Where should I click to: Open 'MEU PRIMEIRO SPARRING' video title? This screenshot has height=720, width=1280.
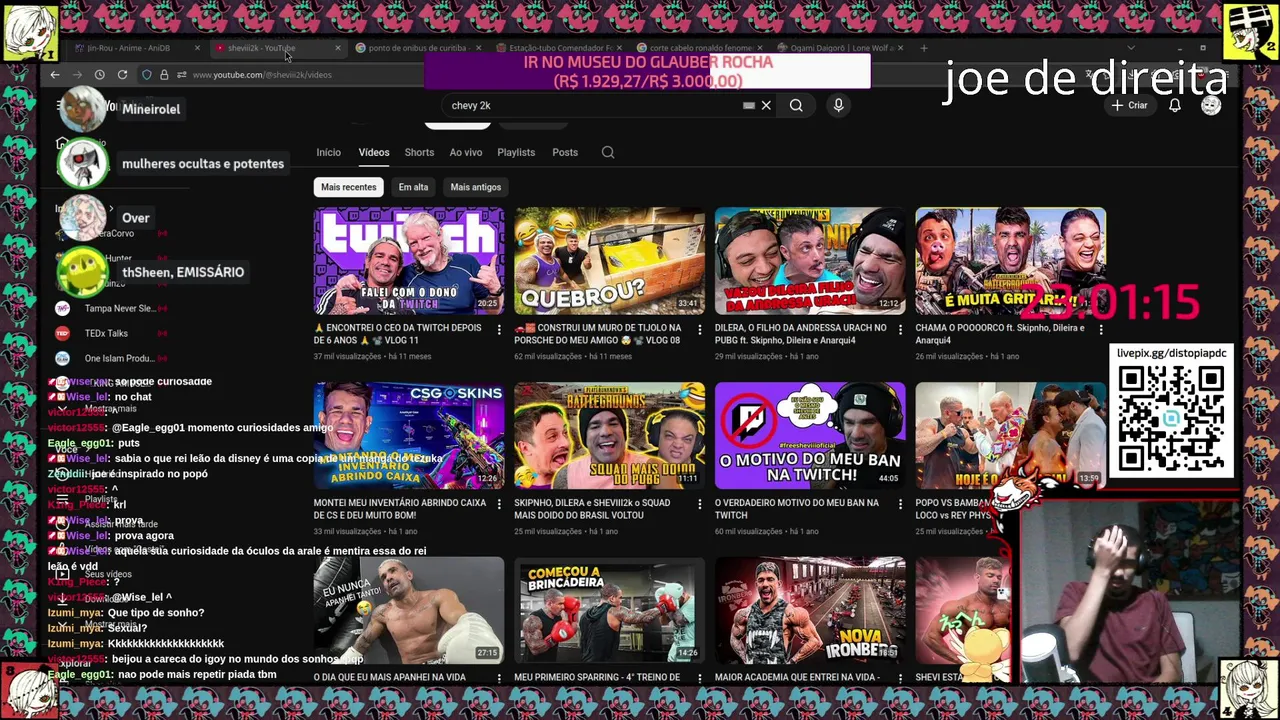click(x=597, y=677)
